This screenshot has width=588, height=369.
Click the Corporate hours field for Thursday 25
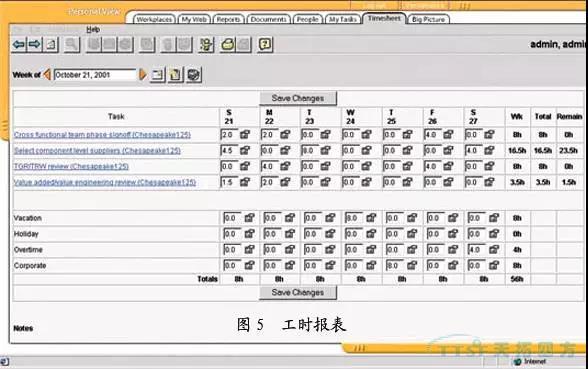pyautogui.click(x=394, y=265)
